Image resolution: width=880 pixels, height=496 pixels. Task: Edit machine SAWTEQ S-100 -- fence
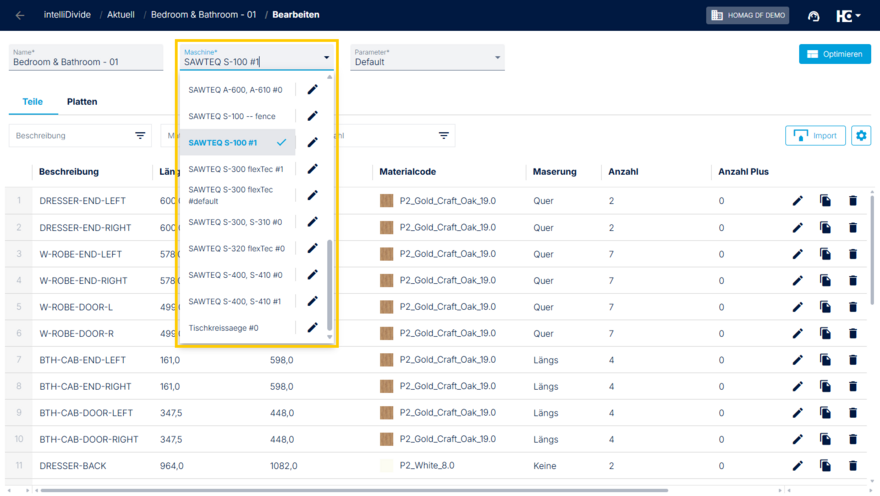(313, 116)
